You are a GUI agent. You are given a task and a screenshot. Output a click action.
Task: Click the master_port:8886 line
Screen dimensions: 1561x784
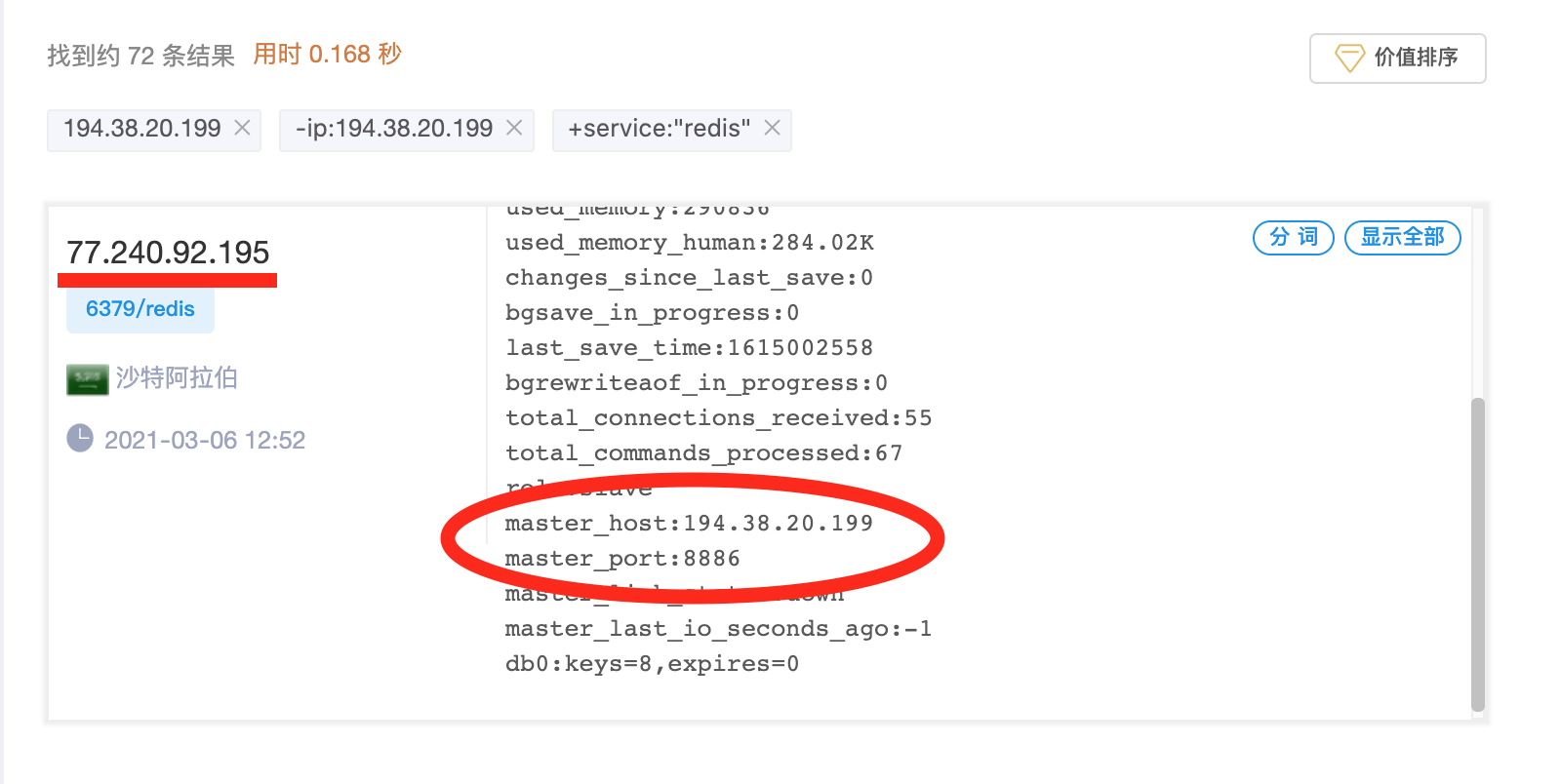(622, 559)
